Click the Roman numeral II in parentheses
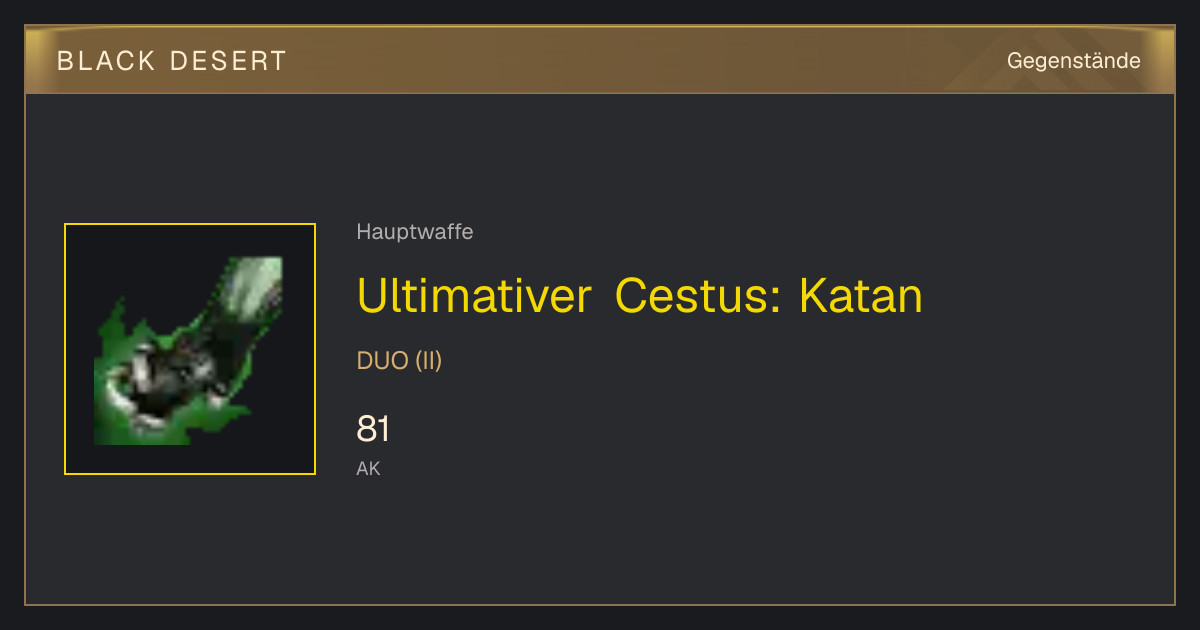 click(x=428, y=361)
